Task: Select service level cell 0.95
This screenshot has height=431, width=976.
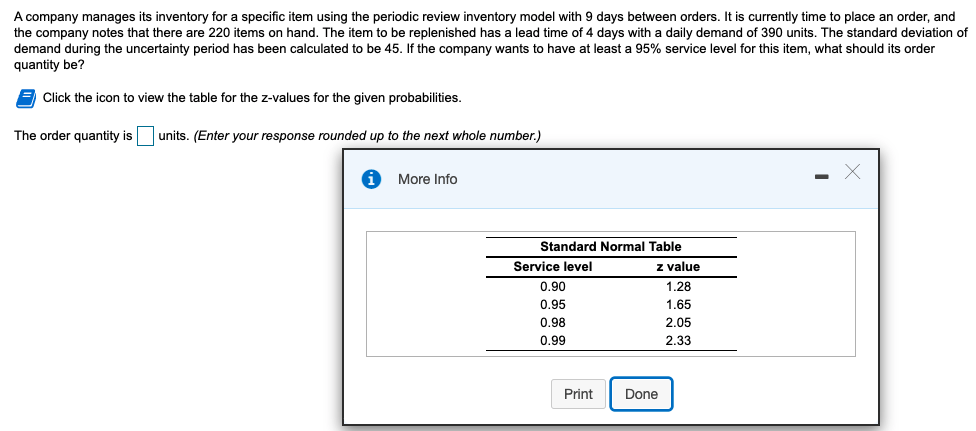Action: [553, 305]
